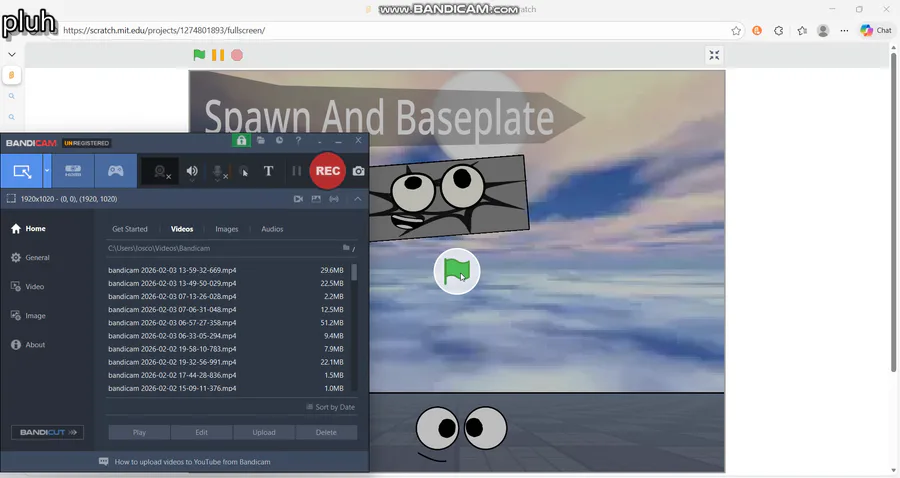Switch to Images tab
The width and height of the screenshot is (900, 478).
tap(227, 229)
